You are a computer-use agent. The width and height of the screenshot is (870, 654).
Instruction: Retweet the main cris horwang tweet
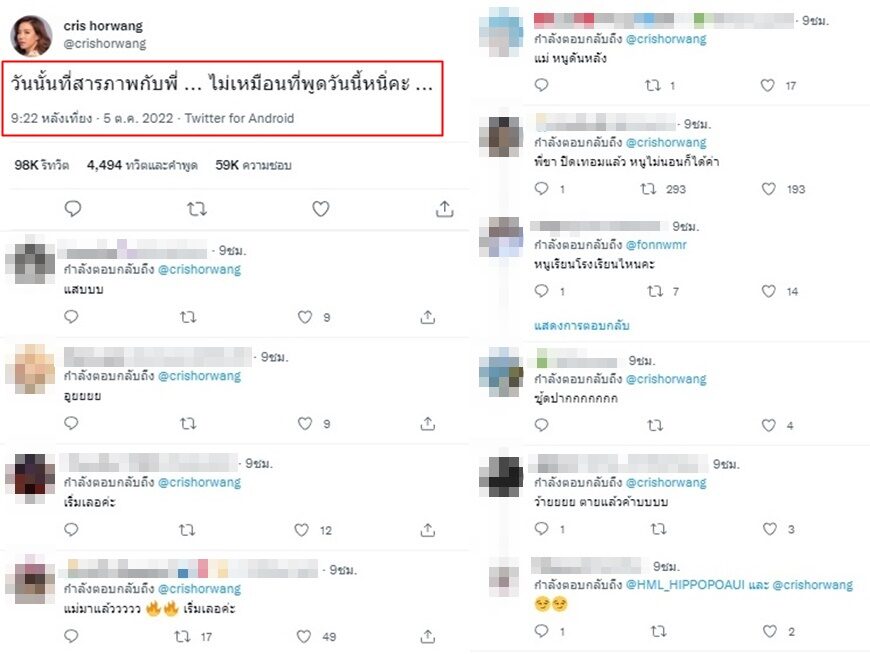pos(196,209)
